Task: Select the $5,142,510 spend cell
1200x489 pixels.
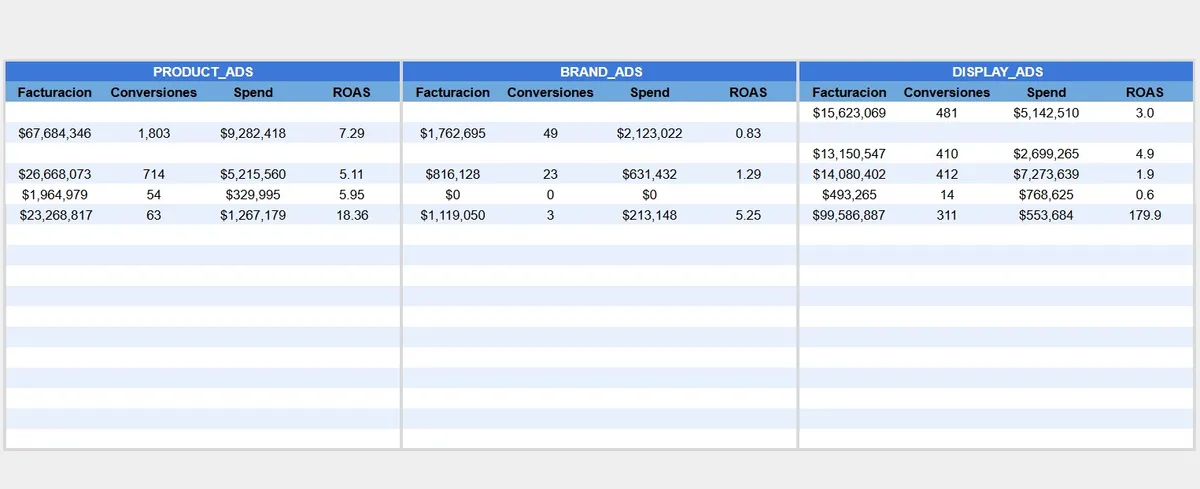Action: 1047,113
